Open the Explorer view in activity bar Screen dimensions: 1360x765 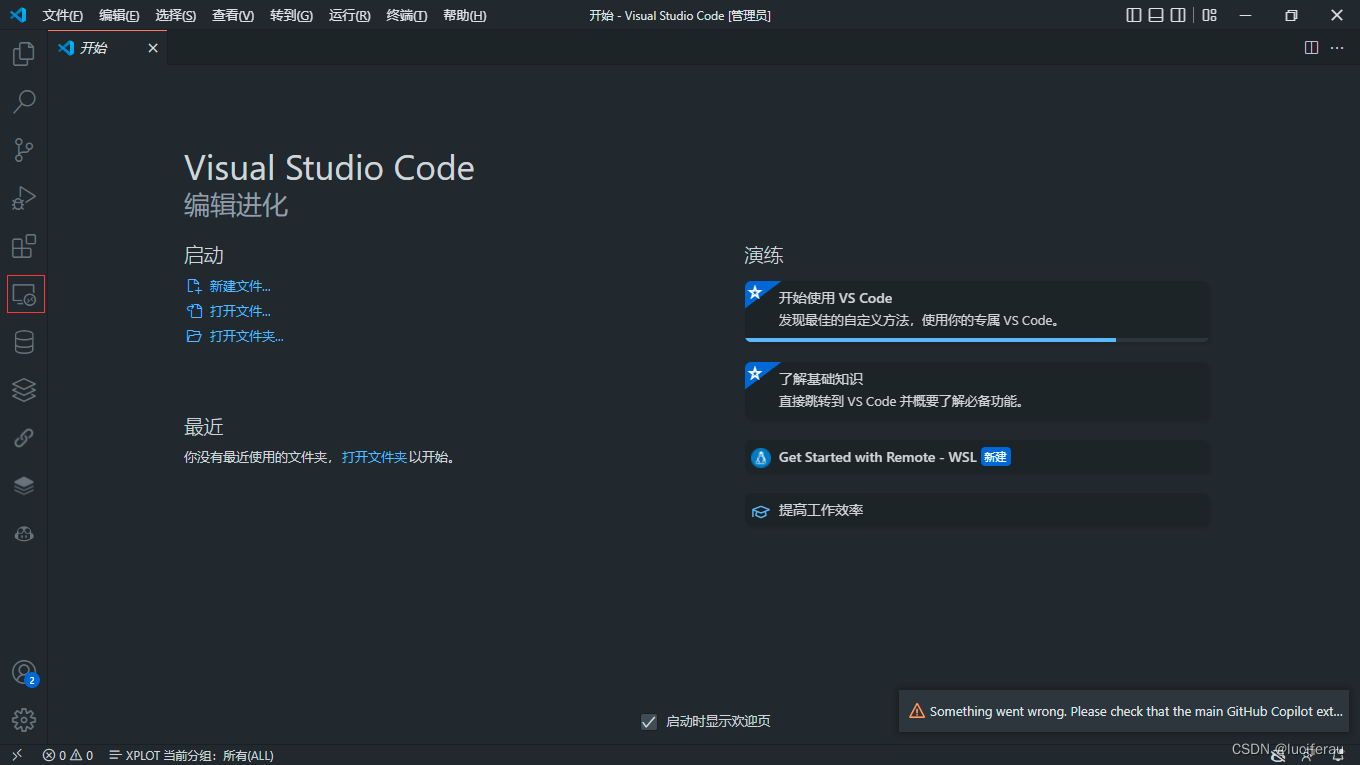tap(24, 53)
